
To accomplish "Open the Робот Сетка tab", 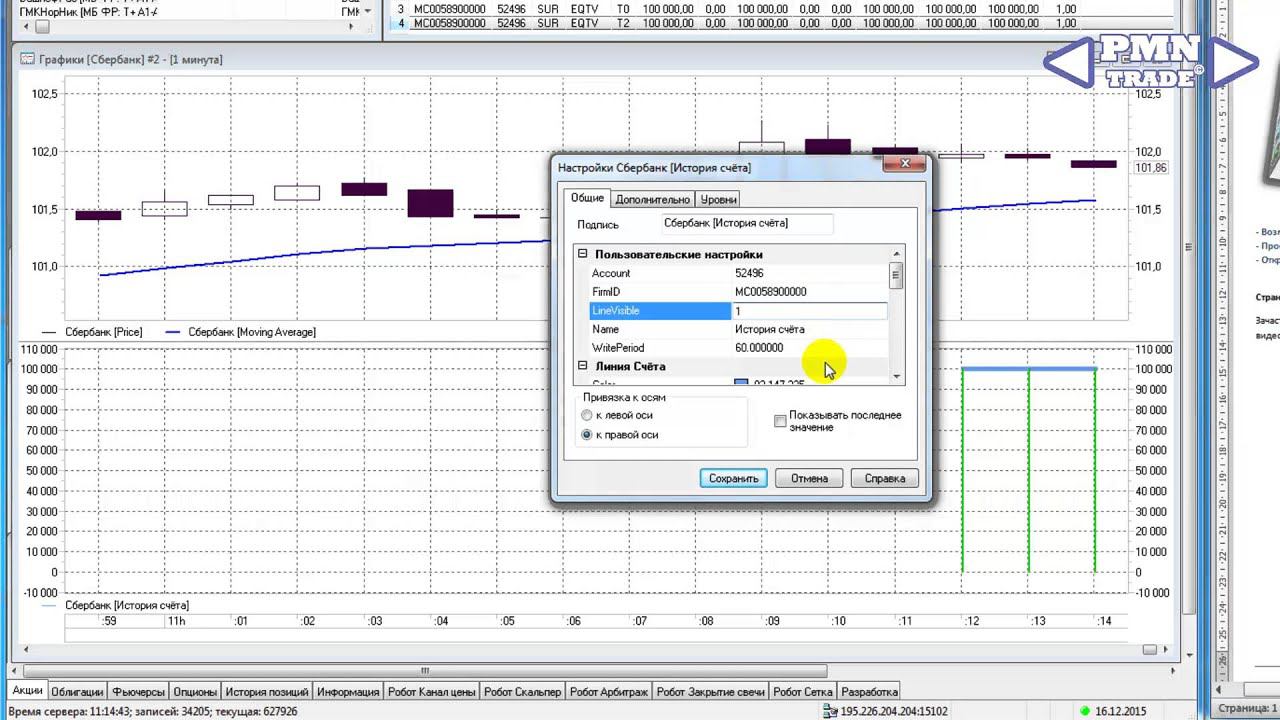I will (x=804, y=691).
